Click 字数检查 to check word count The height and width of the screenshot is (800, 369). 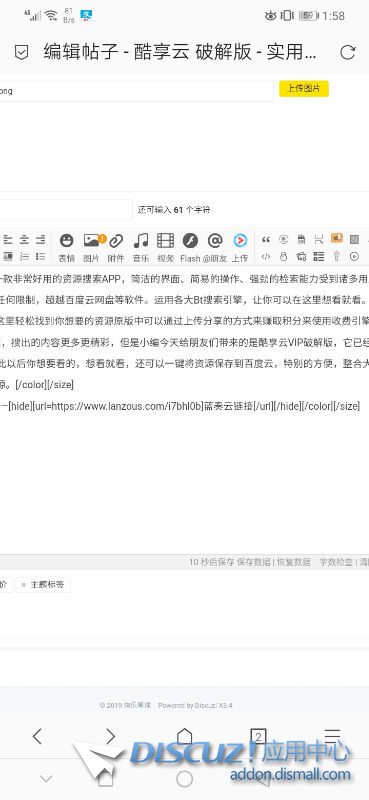point(336,562)
